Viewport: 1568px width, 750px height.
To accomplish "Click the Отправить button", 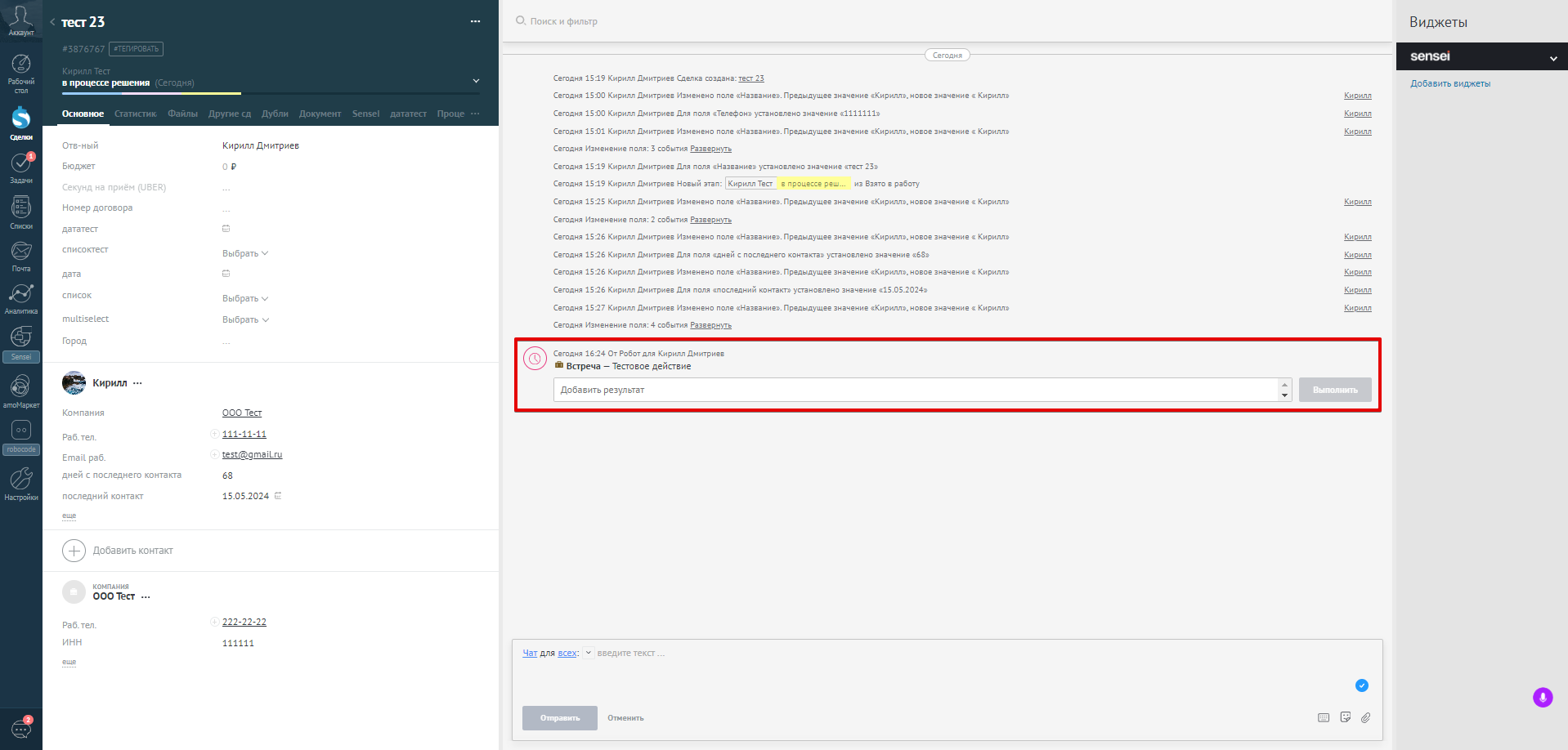I will click(560, 718).
